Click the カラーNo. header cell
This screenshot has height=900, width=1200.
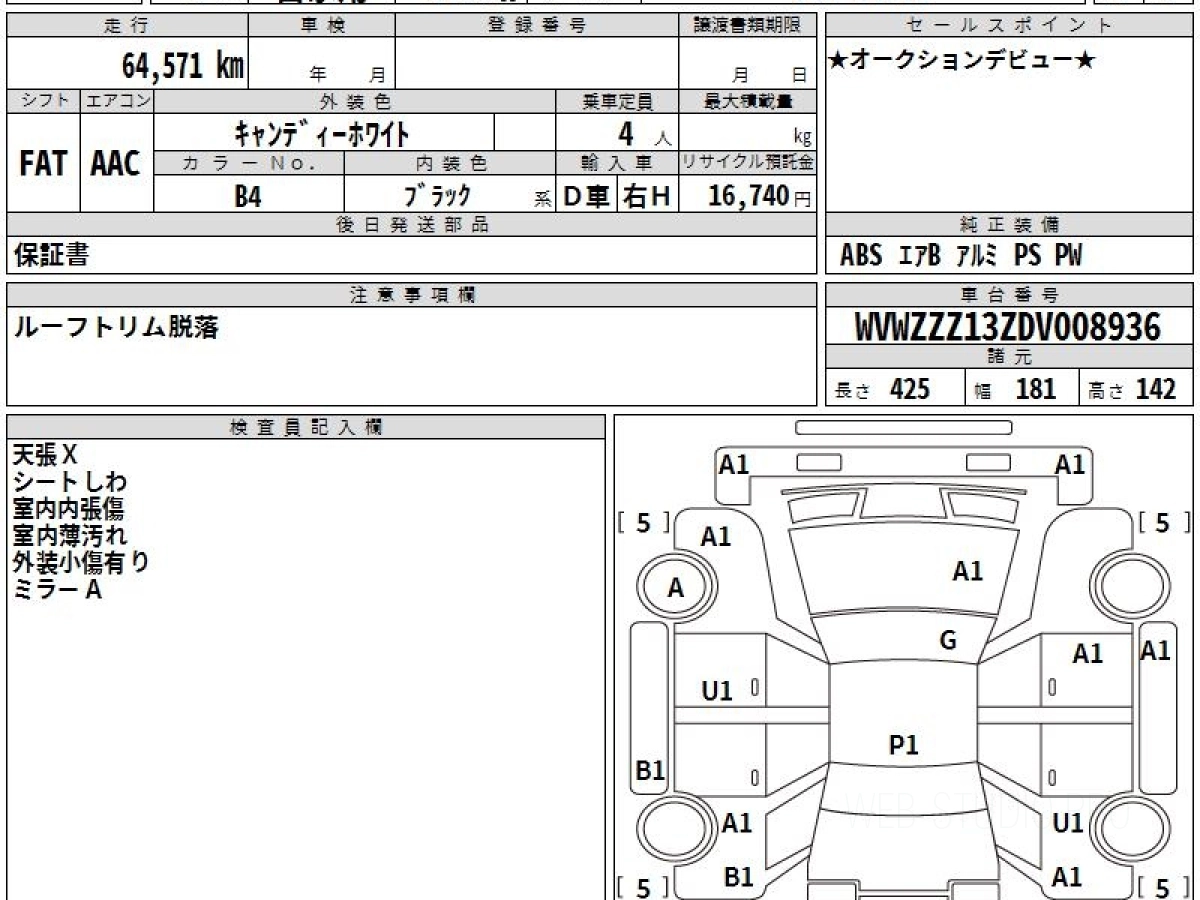(x=249, y=163)
